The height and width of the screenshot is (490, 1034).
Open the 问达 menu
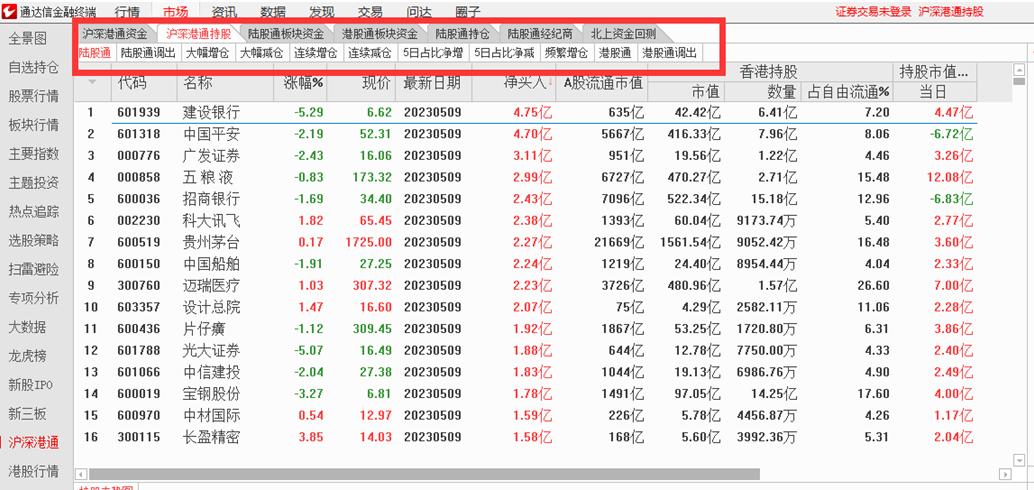click(x=419, y=12)
